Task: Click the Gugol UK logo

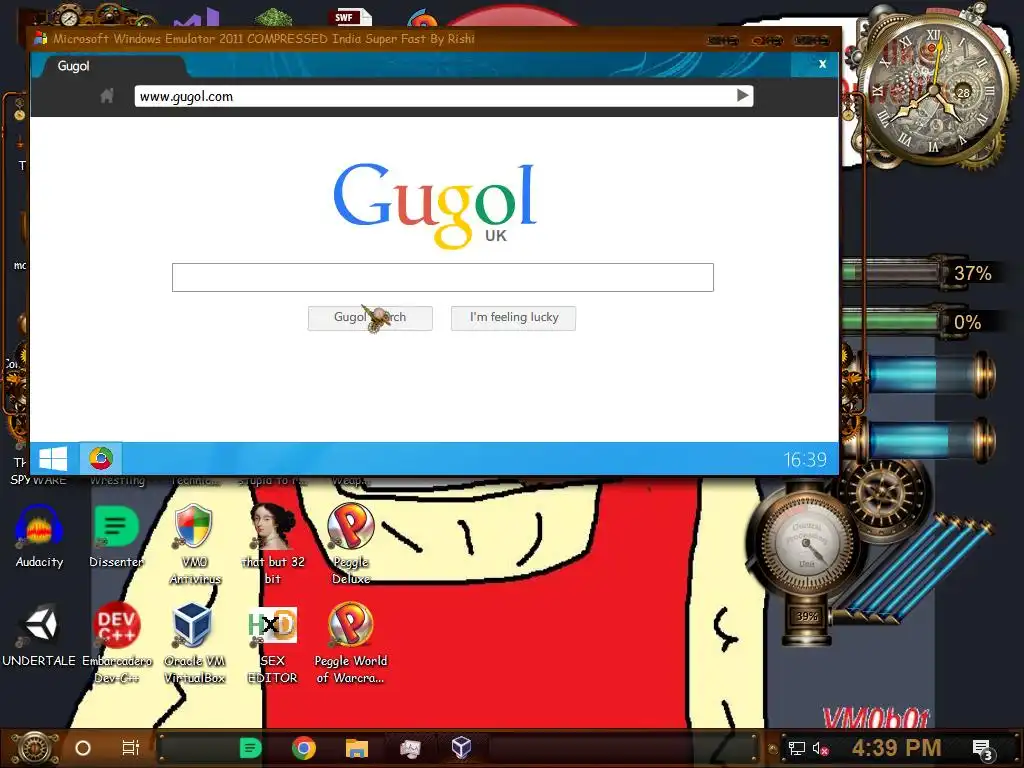Action: coord(436,204)
